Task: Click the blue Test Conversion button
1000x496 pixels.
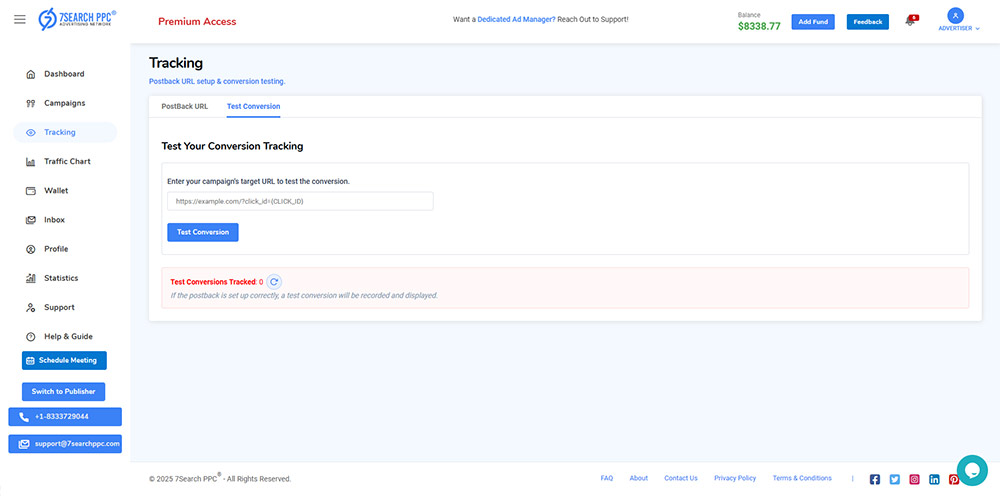Action: [202, 232]
